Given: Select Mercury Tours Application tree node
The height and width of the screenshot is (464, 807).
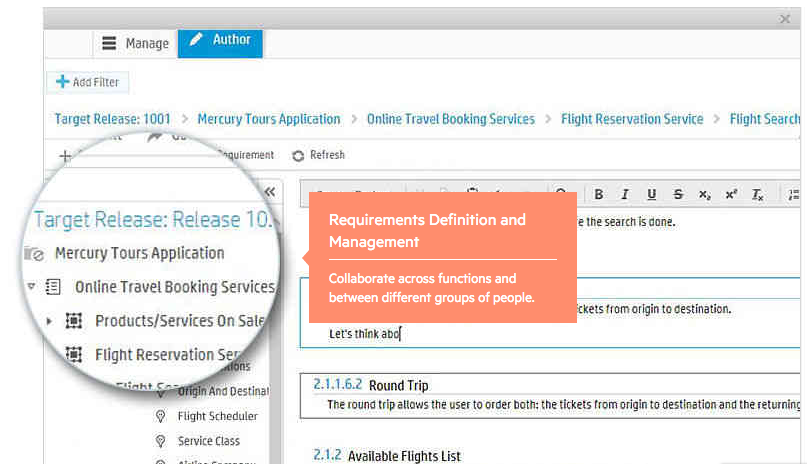Looking at the screenshot, I should [x=139, y=253].
